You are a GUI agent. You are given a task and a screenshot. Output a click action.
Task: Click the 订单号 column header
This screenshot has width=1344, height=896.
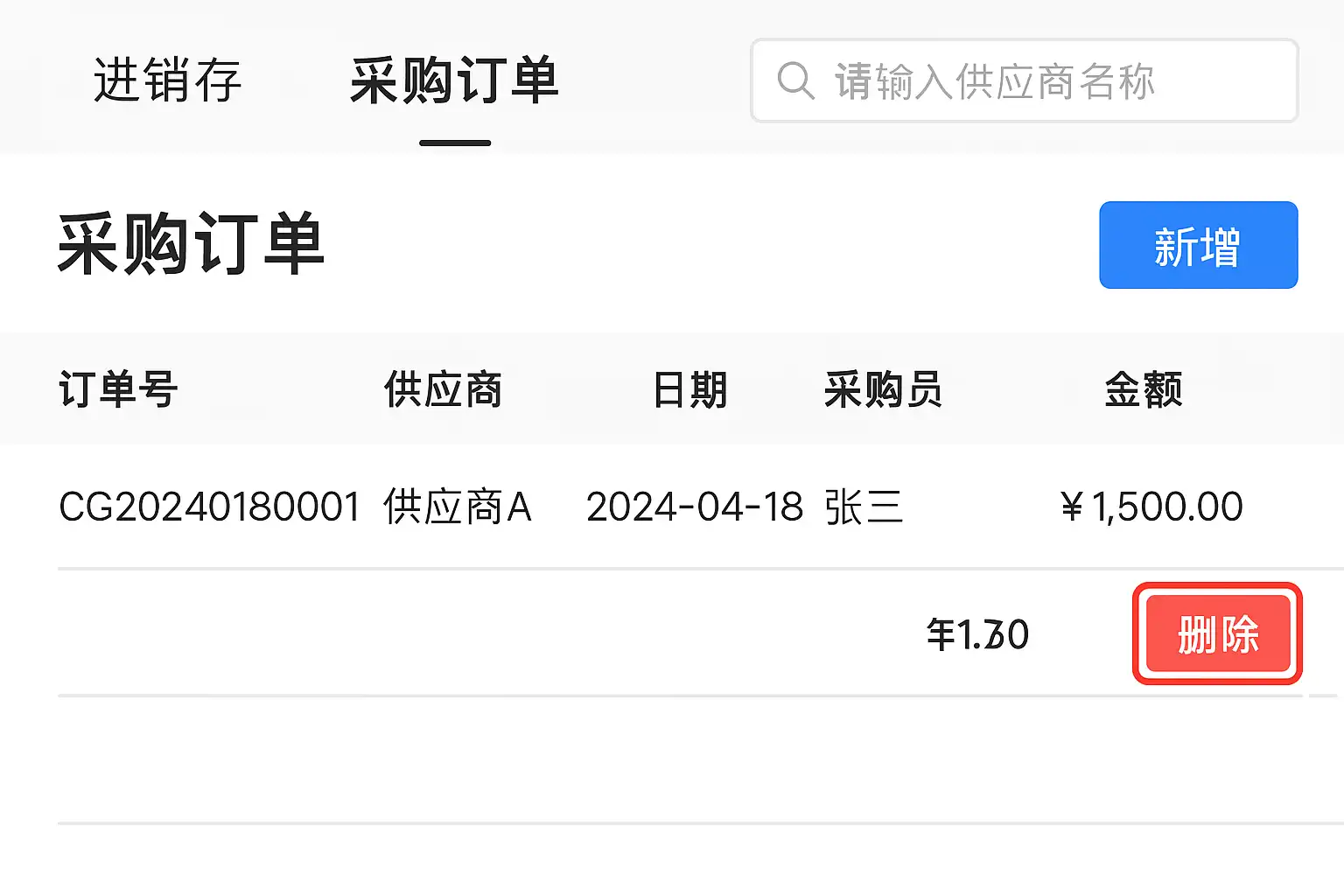click(118, 389)
